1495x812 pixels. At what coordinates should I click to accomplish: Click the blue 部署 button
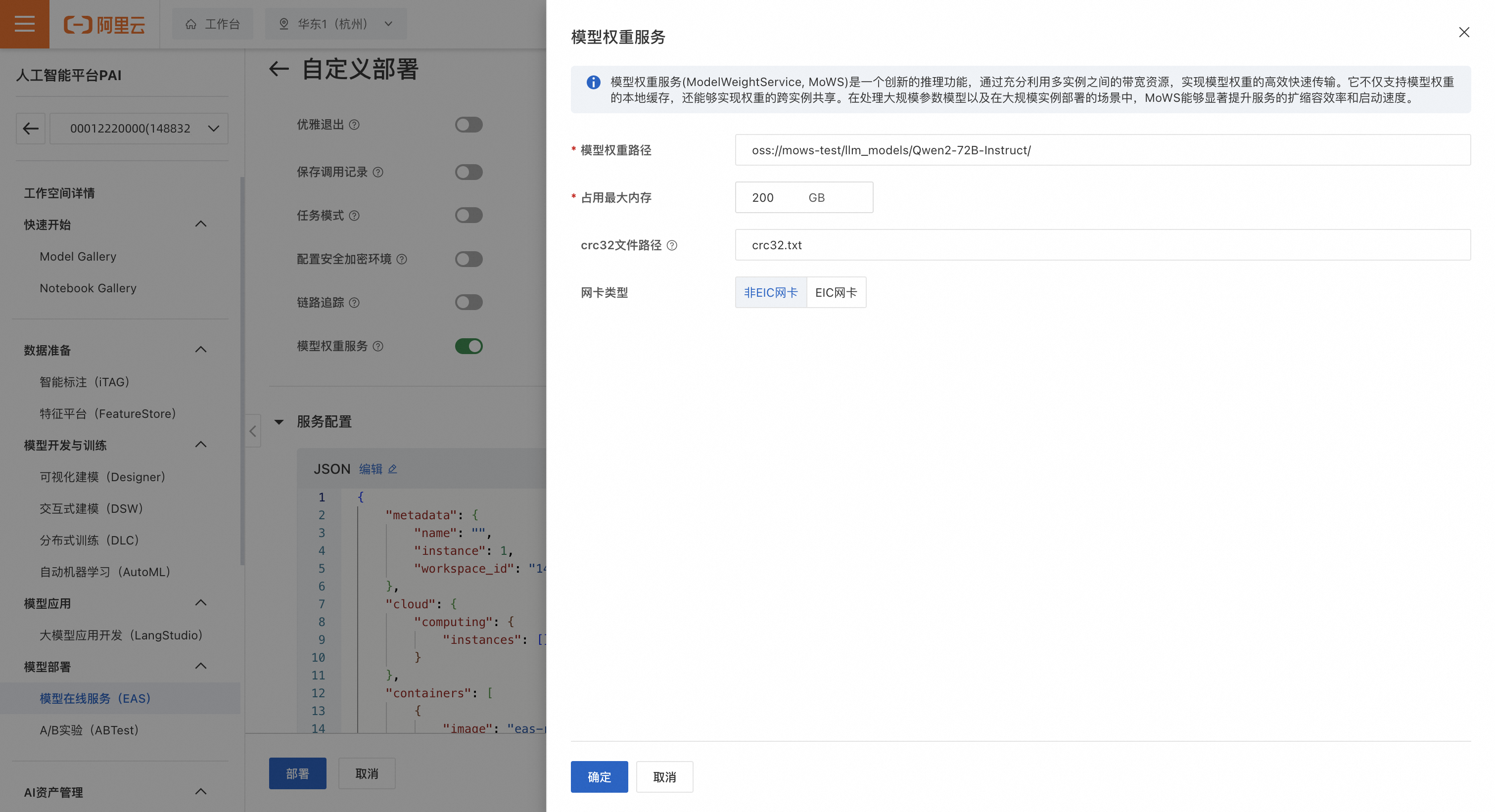(x=297, y=773)
